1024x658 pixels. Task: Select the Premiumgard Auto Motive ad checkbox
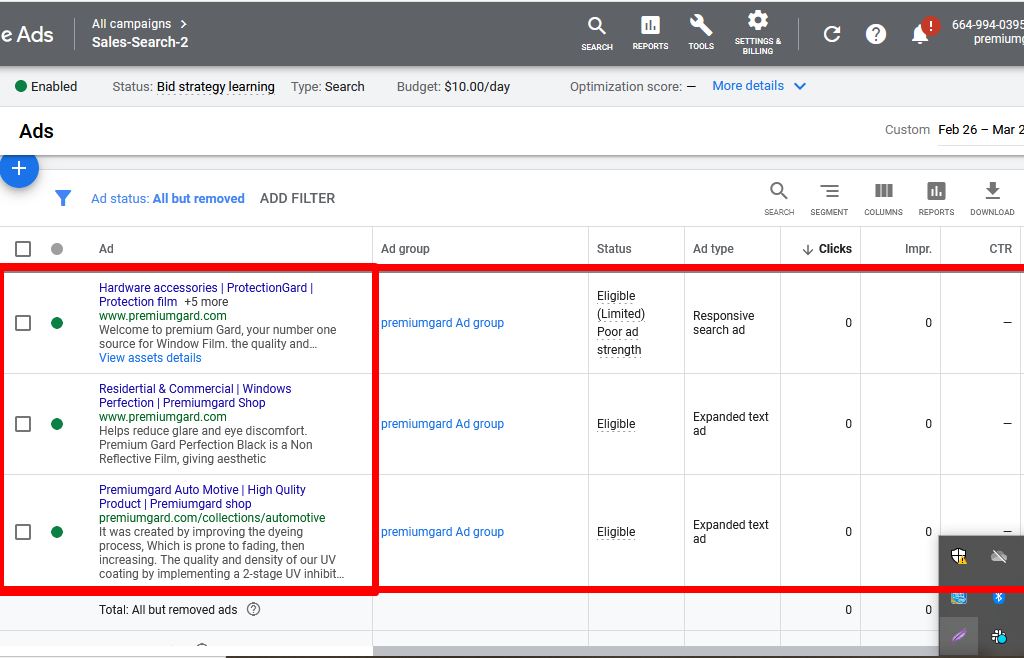[23, 531]
